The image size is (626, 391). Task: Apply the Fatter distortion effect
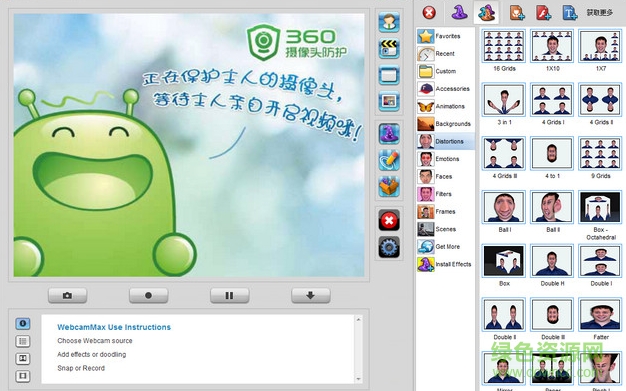click(x=600, y=315)
